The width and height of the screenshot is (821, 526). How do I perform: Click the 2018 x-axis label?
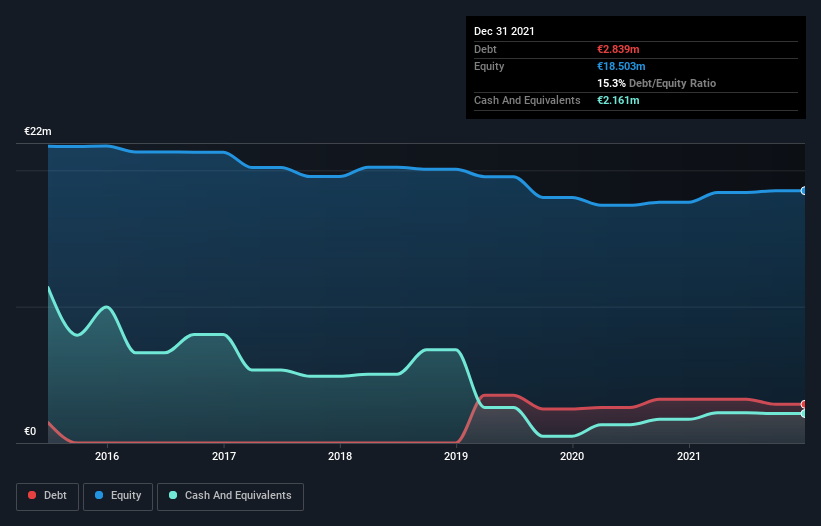340,456
